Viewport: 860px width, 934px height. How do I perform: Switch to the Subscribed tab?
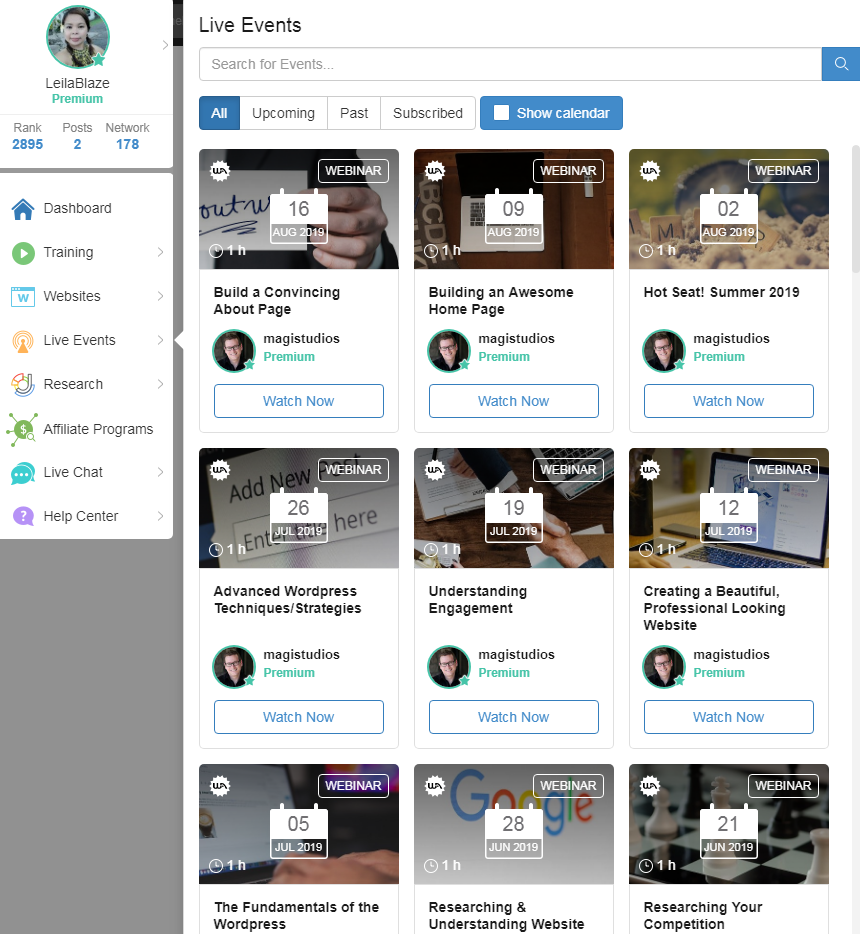(x=428, y=113)
